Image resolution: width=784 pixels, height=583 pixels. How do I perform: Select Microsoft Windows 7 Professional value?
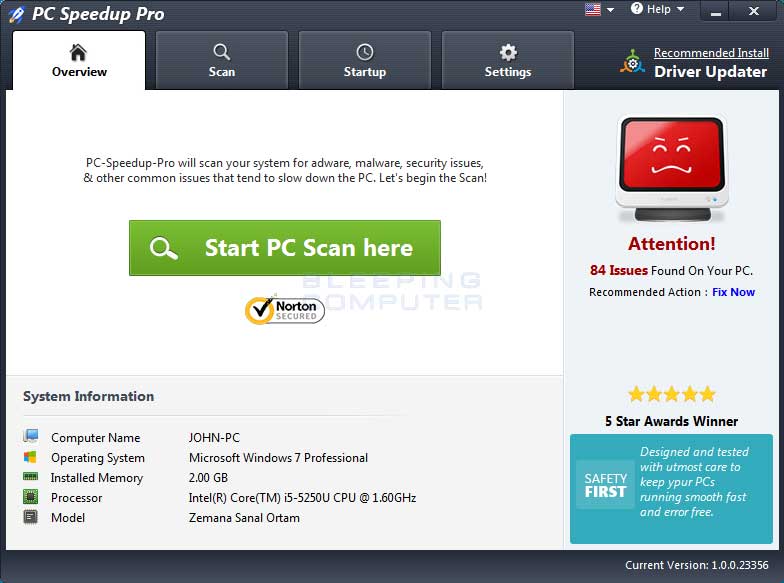coord(278,458)
